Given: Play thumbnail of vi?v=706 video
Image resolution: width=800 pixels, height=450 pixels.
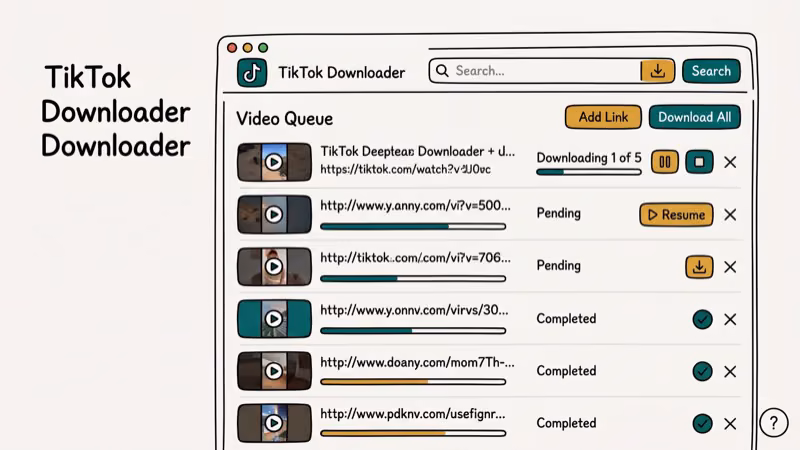Looking at the screenshot, I should pyautogui.click(x=274, y=266).
